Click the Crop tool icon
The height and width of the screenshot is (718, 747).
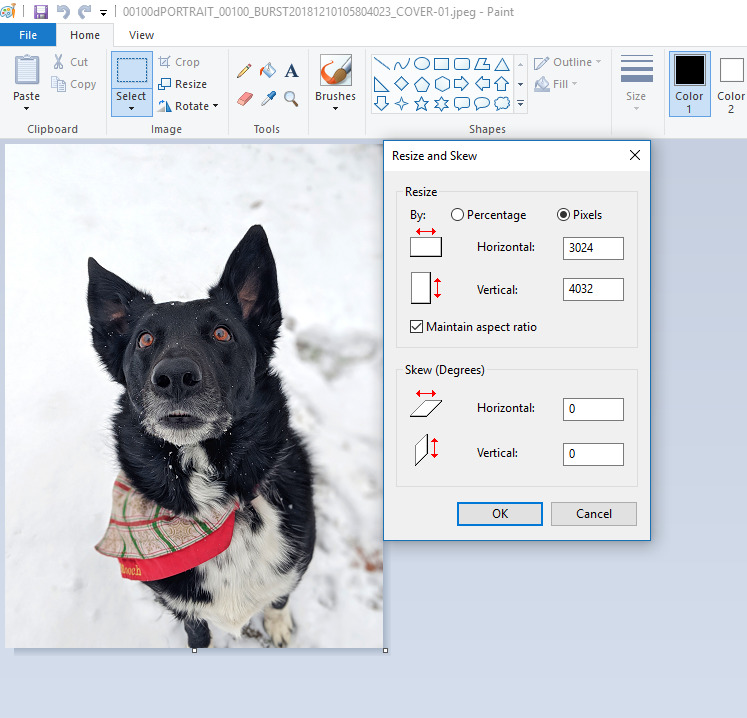(x=165, y=62)
